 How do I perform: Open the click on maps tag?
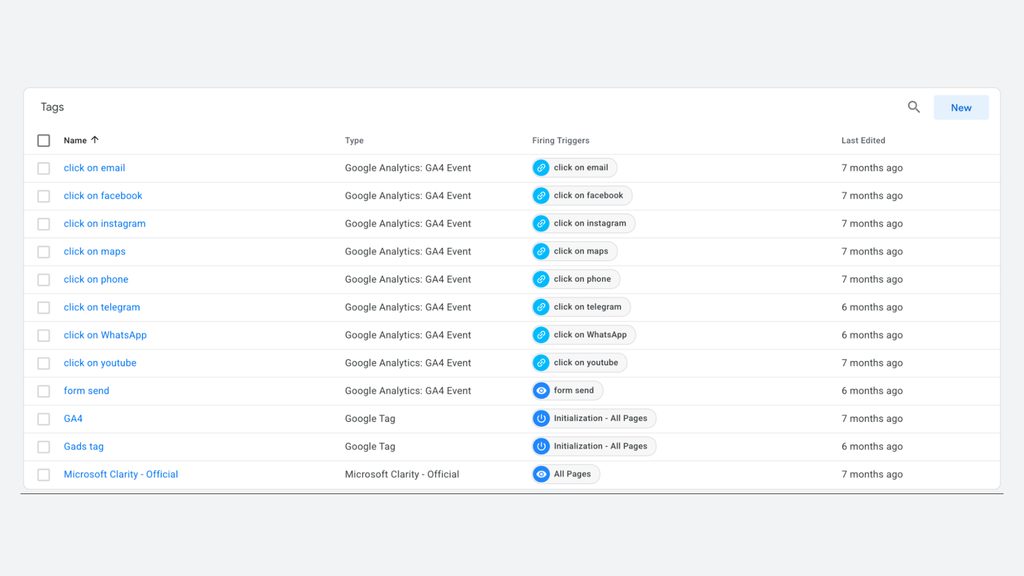94,251
